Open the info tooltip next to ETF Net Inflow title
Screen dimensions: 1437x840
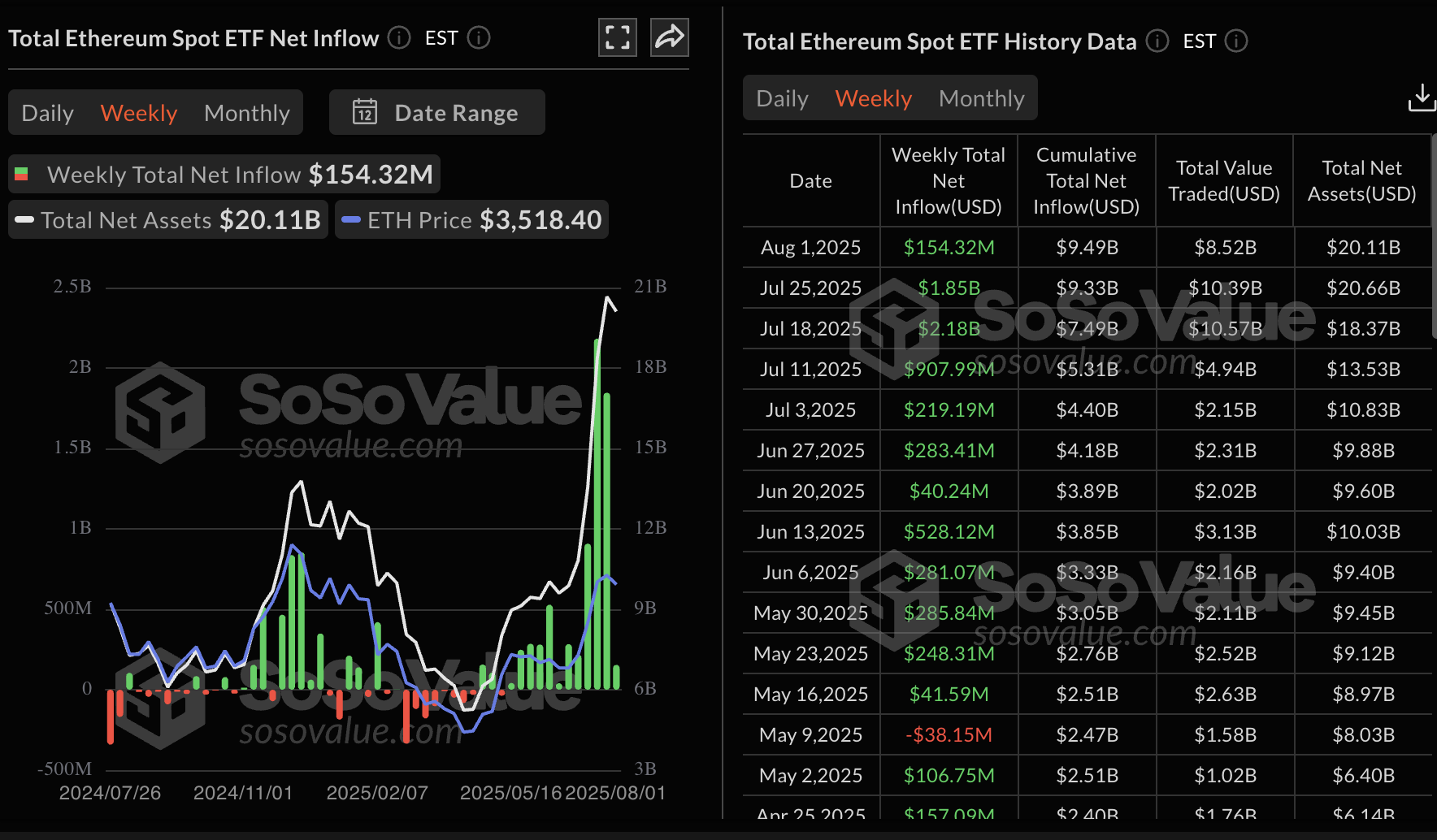click(399, 37)
